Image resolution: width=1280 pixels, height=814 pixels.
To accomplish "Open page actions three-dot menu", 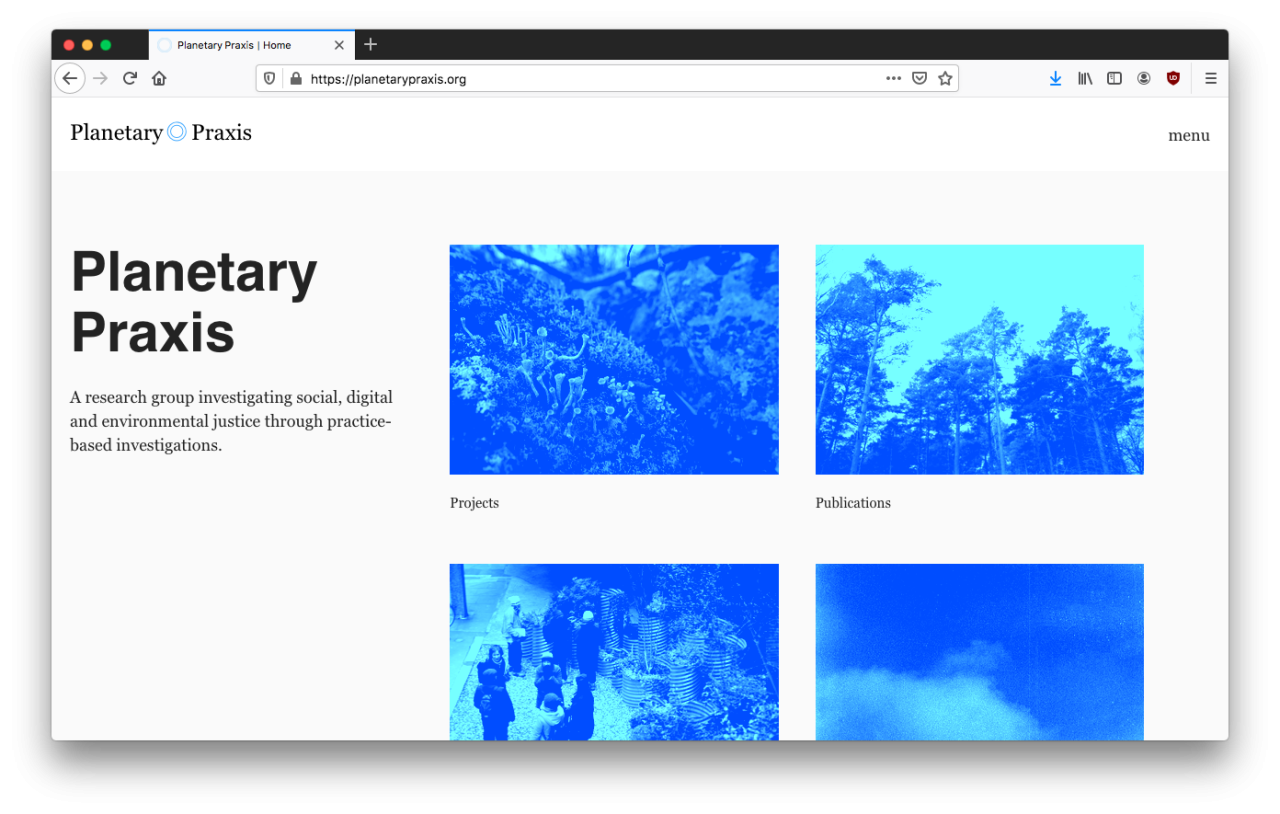I will coord(893,79).
